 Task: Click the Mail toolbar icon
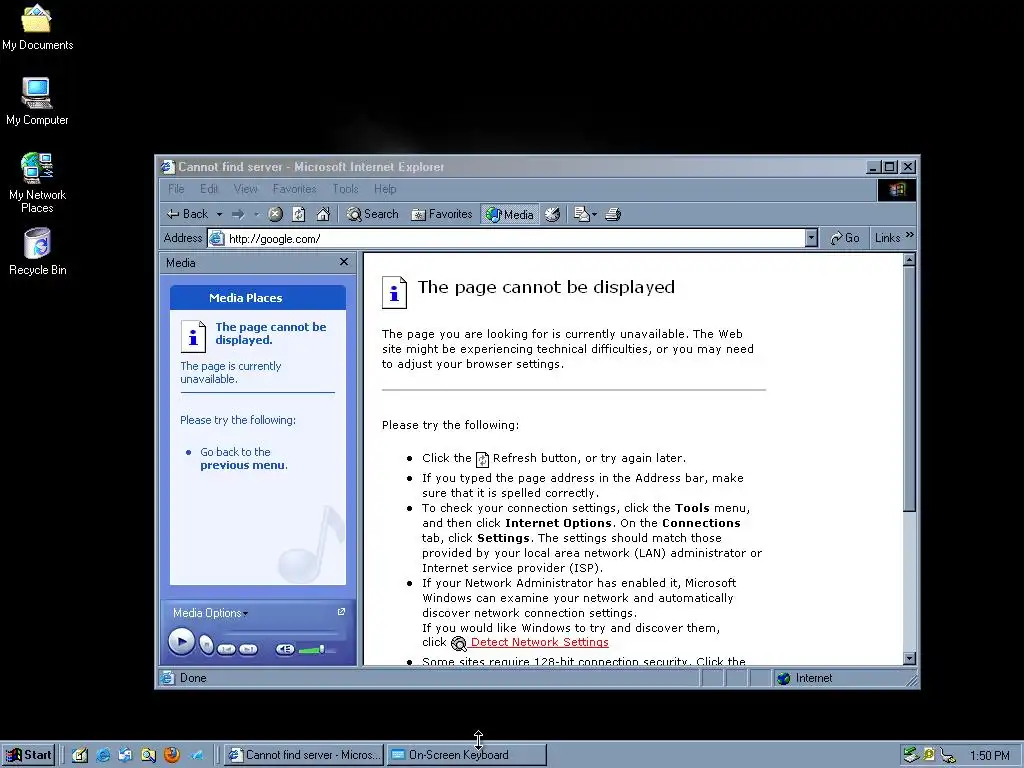pos(581,214)
